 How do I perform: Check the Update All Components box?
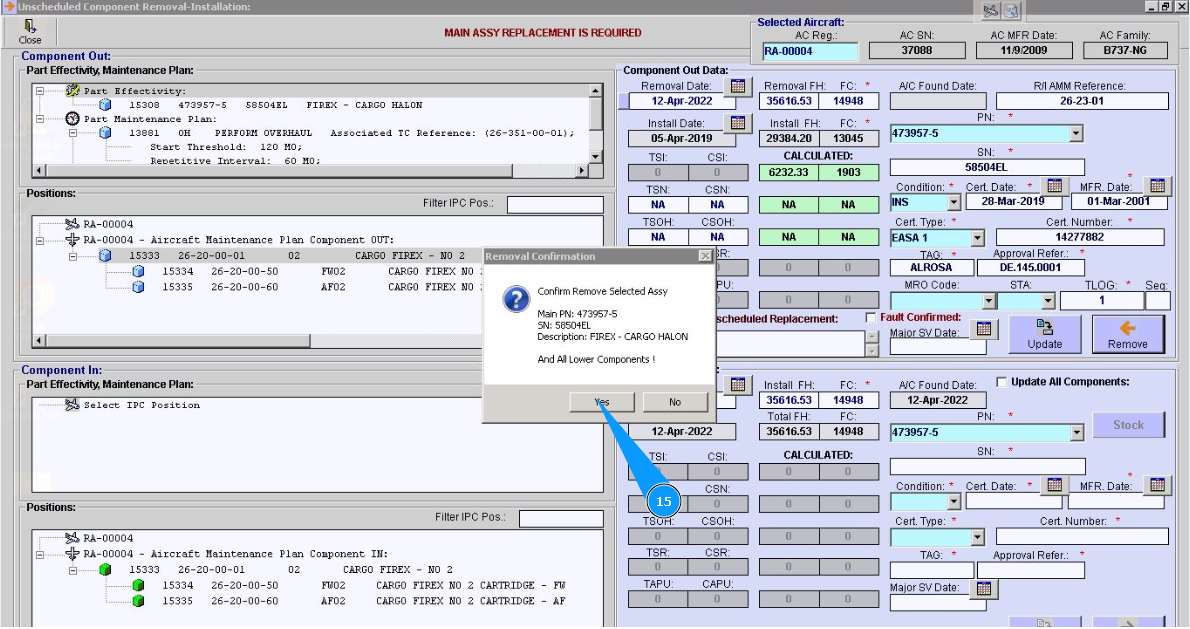(x=1002, y=382)
